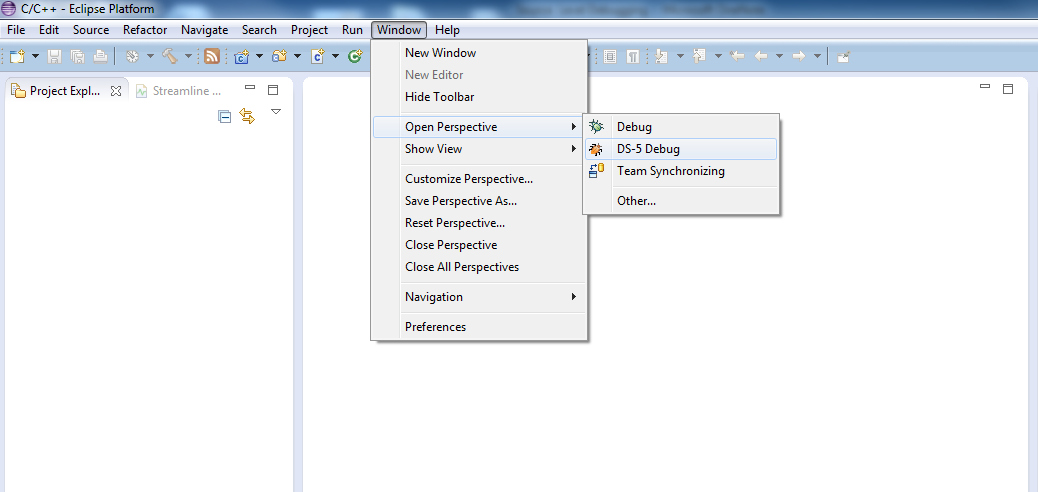
Task: Click the Forward navigation arrow icon
Action: click(798, 56)
